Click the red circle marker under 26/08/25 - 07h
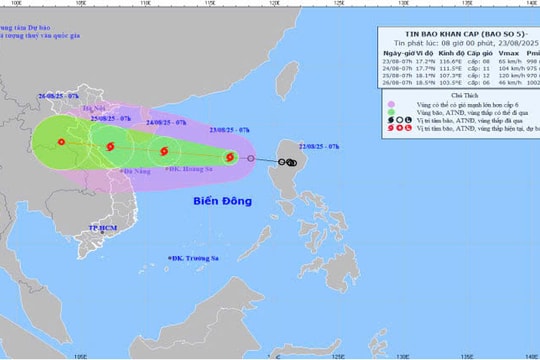 pyautogui.click(x=61, y=142)
